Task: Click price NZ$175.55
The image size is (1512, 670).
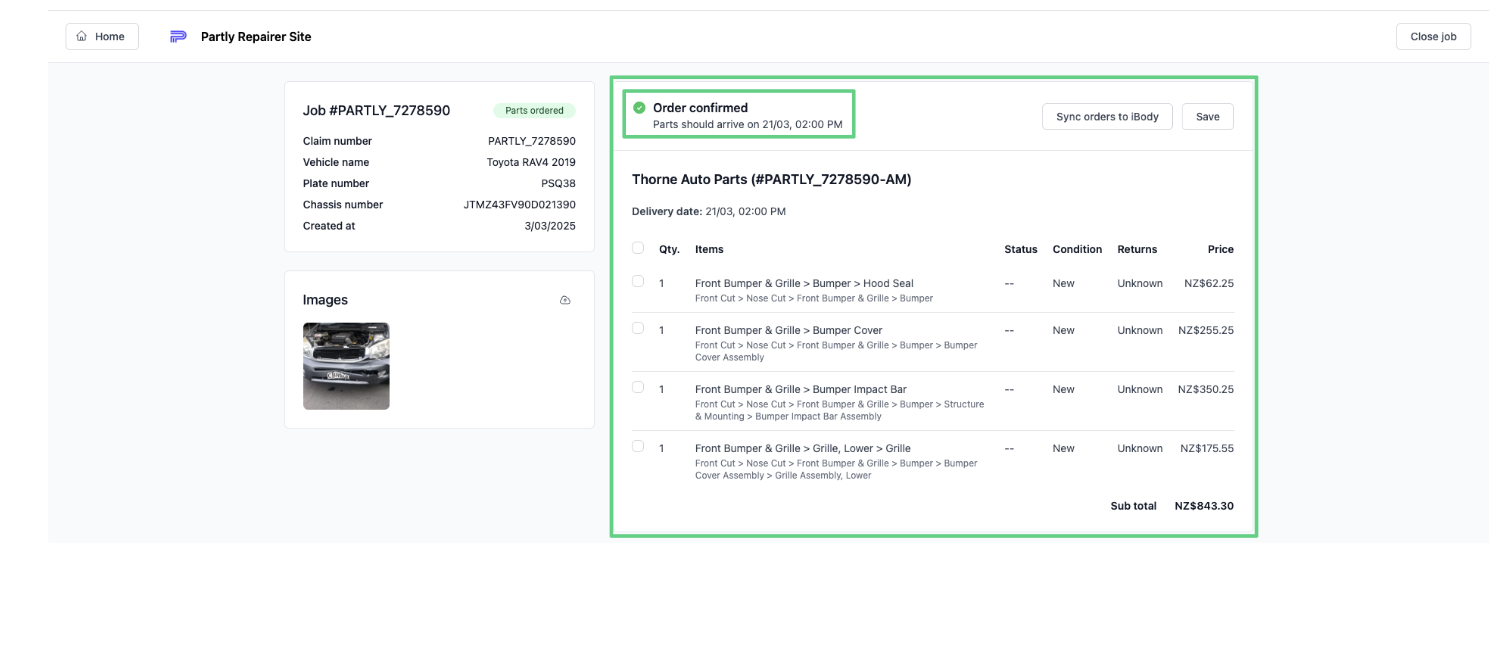Action: point(1207,448)
